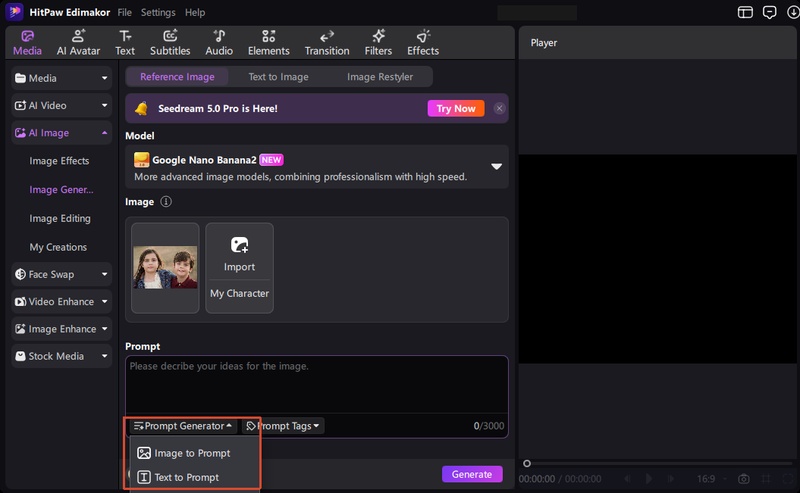The height and width of the screenshot is (493, 800).
Task: Open the Subtitles tool
Action: coord(170,43)
